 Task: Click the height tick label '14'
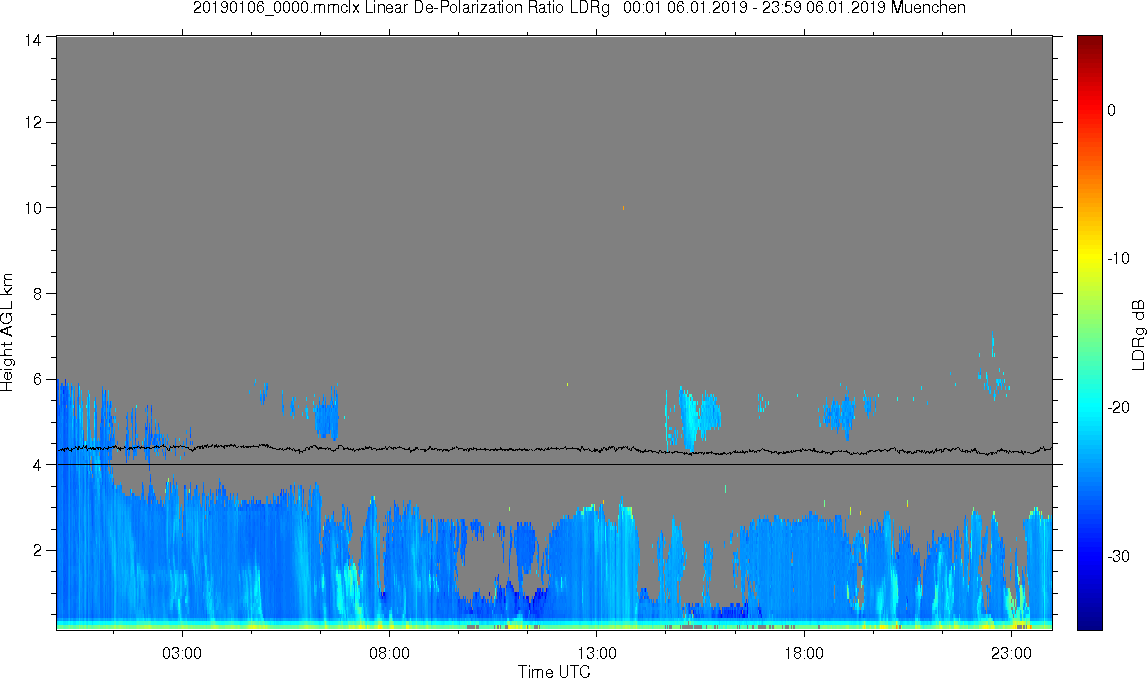click(32, 40)
